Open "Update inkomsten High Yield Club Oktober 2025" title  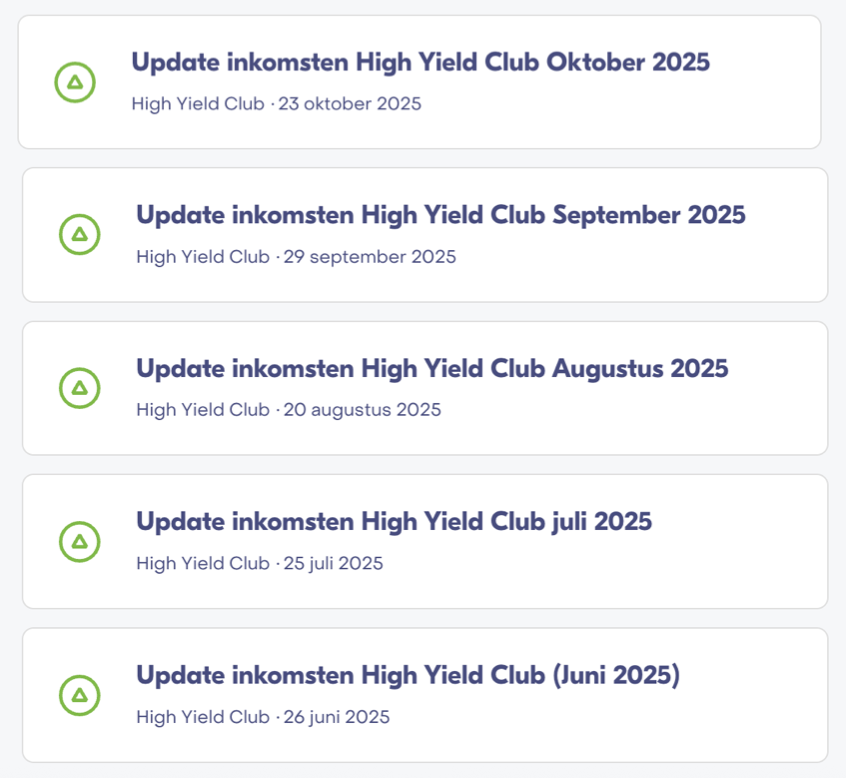420,62
